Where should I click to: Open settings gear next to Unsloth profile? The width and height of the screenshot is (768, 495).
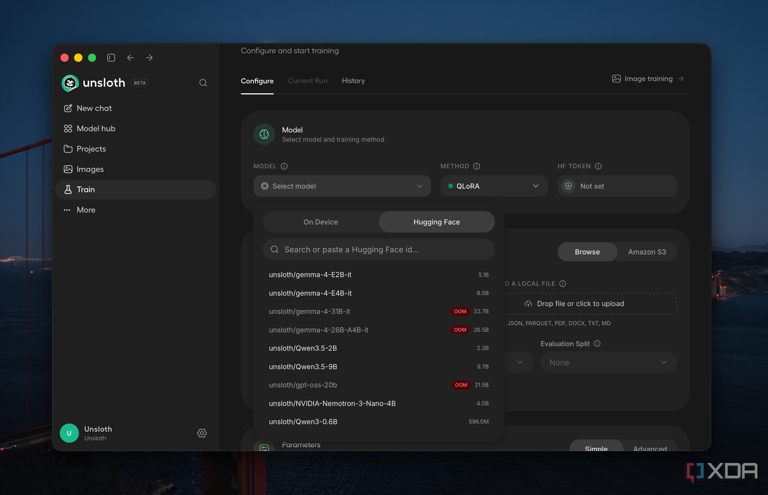pyautogui.click(x=202, y=433)
